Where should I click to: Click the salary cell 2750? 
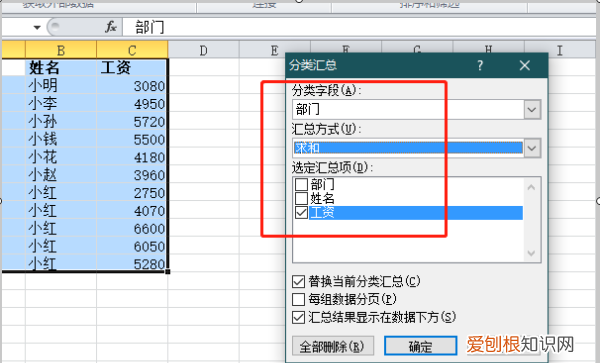132,192
